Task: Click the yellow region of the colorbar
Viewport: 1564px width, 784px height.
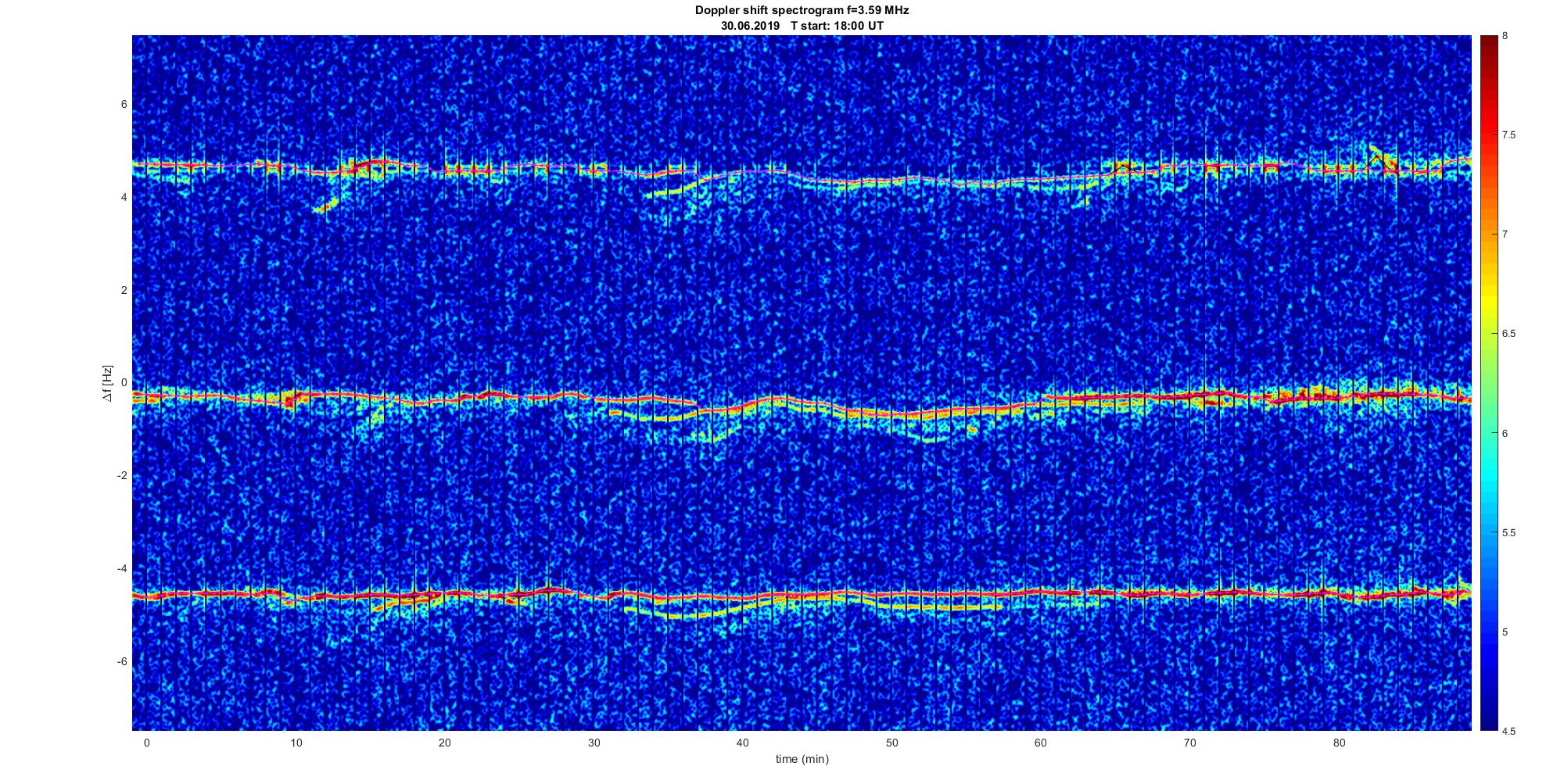Action: pyautogui.click(x=1488, y=301)
